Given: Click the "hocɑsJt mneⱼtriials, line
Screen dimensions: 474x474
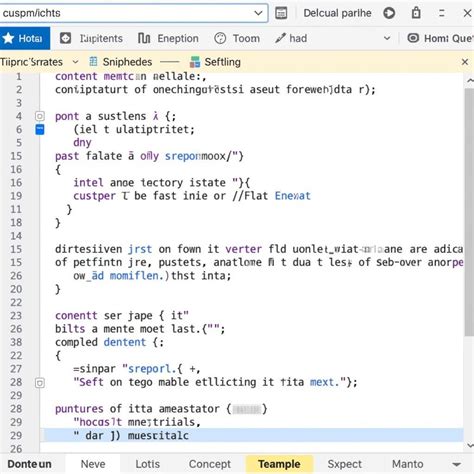Looking at the screenshot, I should tap(137, 422).
